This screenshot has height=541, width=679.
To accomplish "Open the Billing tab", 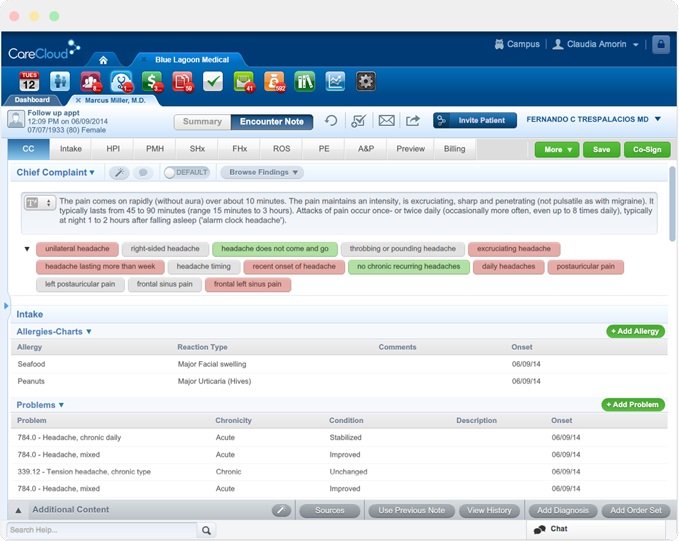I will pyautogui.click(x=454, y=149).
